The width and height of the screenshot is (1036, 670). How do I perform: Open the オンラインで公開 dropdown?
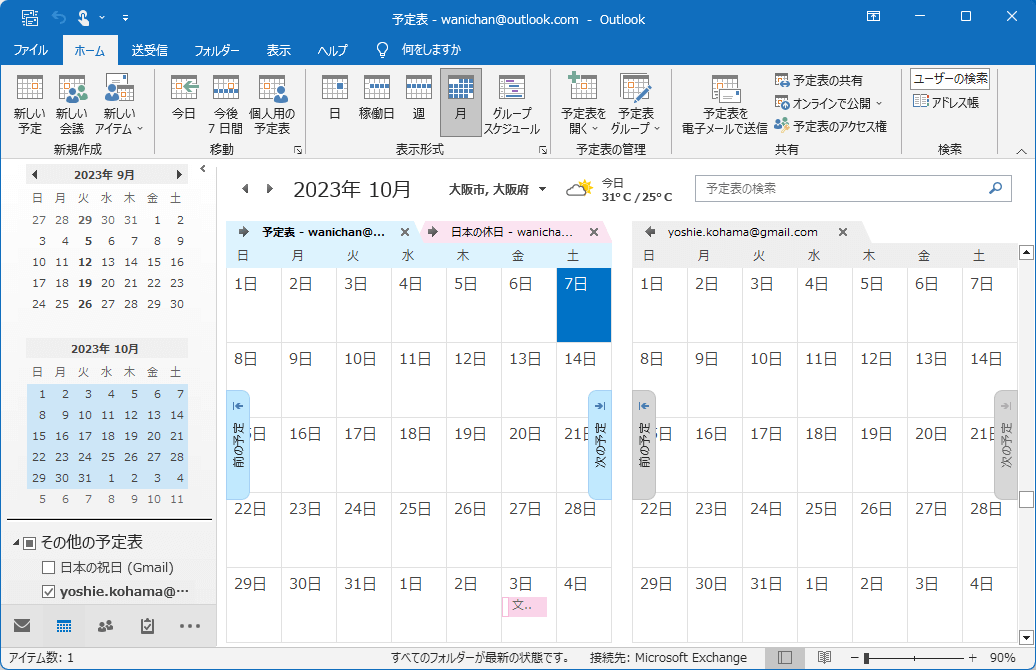coord(829,104)
